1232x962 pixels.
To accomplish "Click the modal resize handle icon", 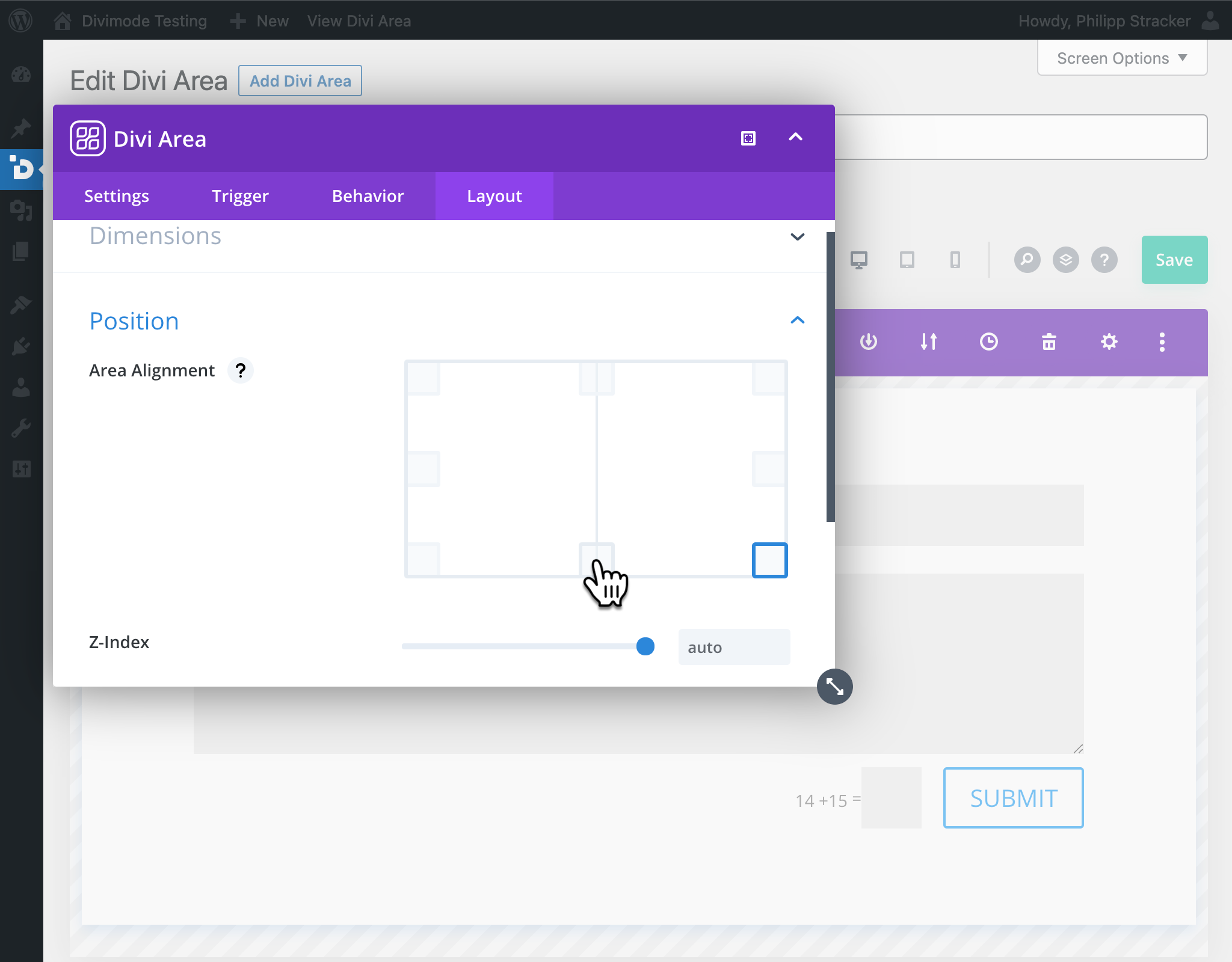I will pyautogui.click(x=835, y=687).
